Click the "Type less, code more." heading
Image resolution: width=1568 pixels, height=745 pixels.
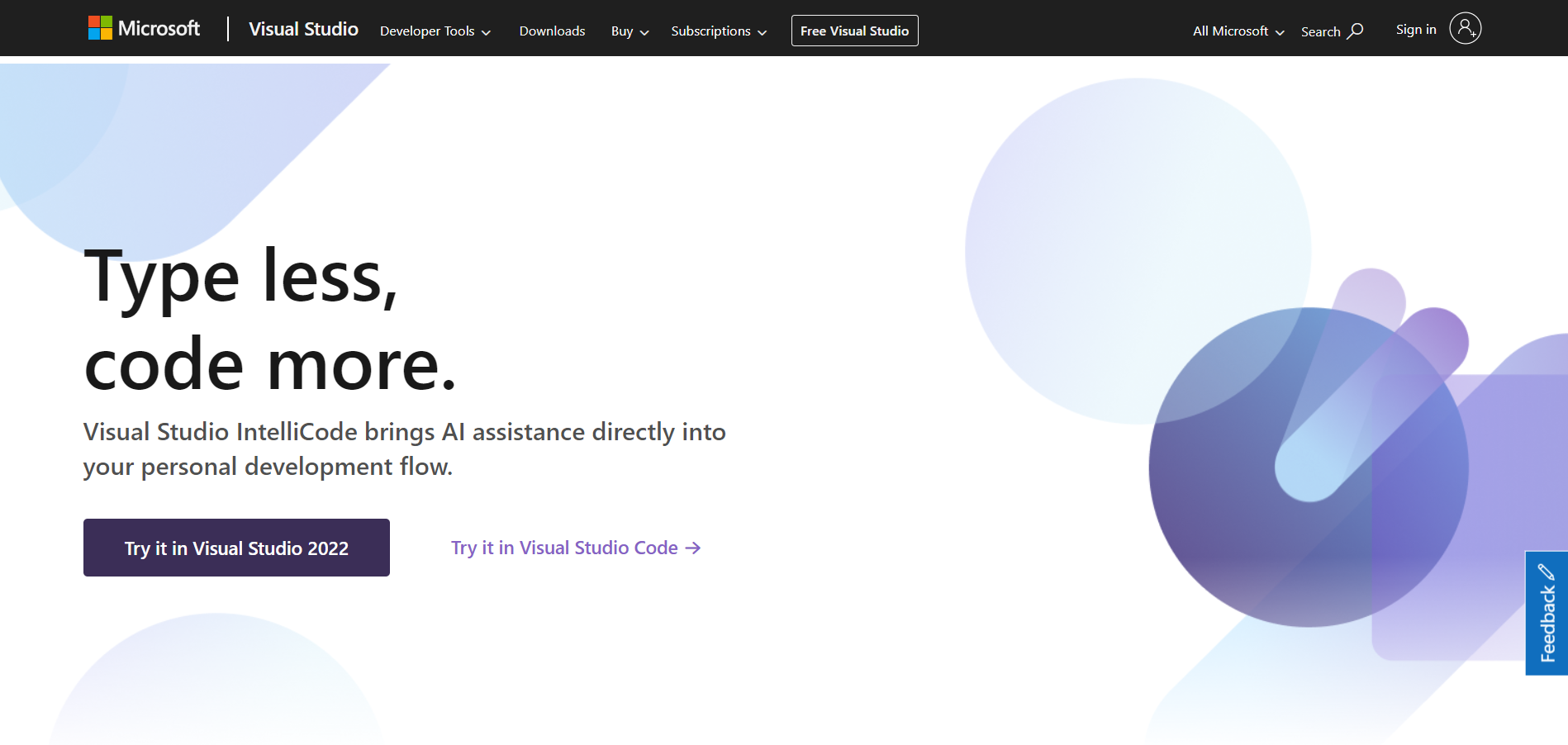[270, 320]
